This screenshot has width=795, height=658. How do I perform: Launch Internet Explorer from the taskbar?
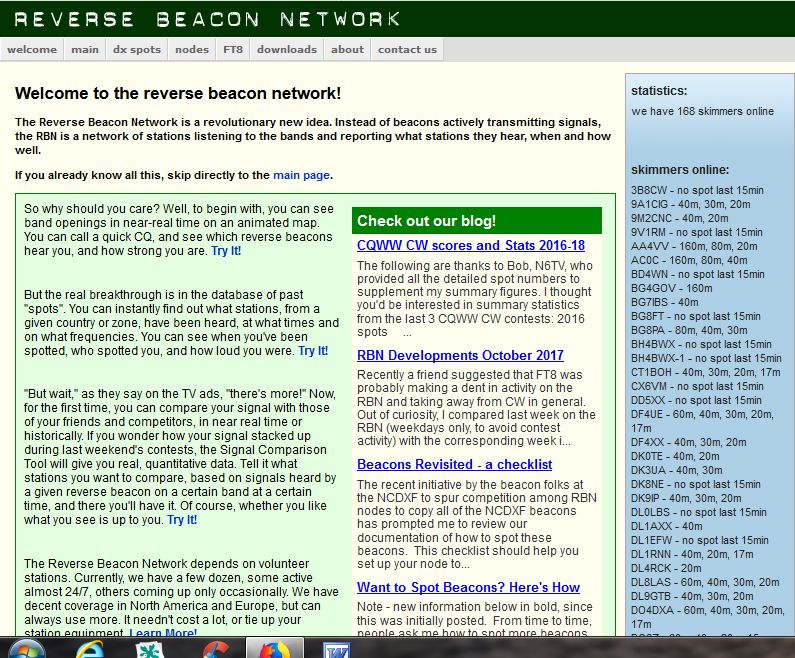click(x=90, y=649)
